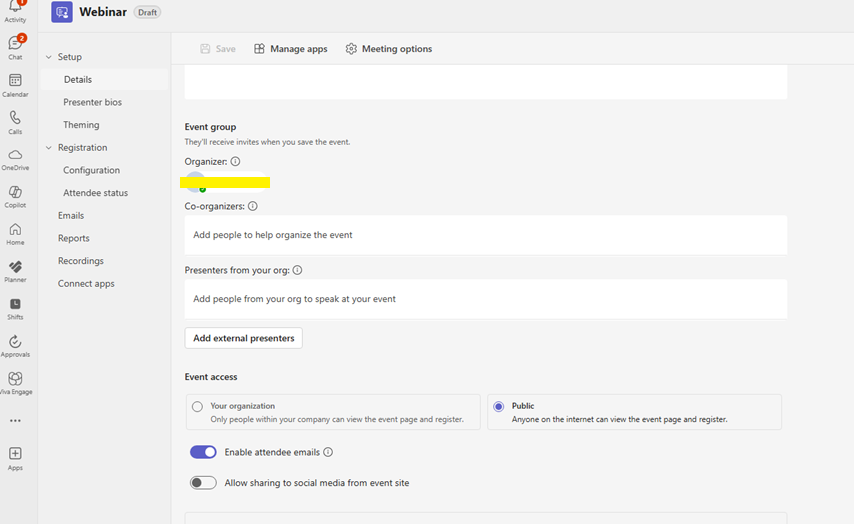The width and height of the screenshot is (860, 524).
Task: Go to the Recordings section
Action: (81, 261)
